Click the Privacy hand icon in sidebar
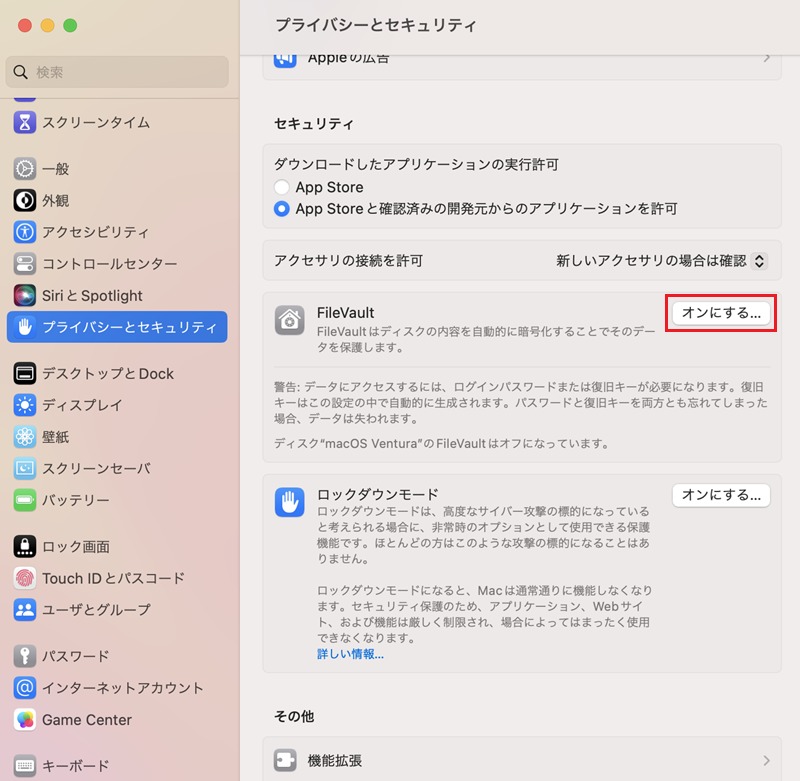This screenshot has height=781, width=800. click(x=24, y=326)
